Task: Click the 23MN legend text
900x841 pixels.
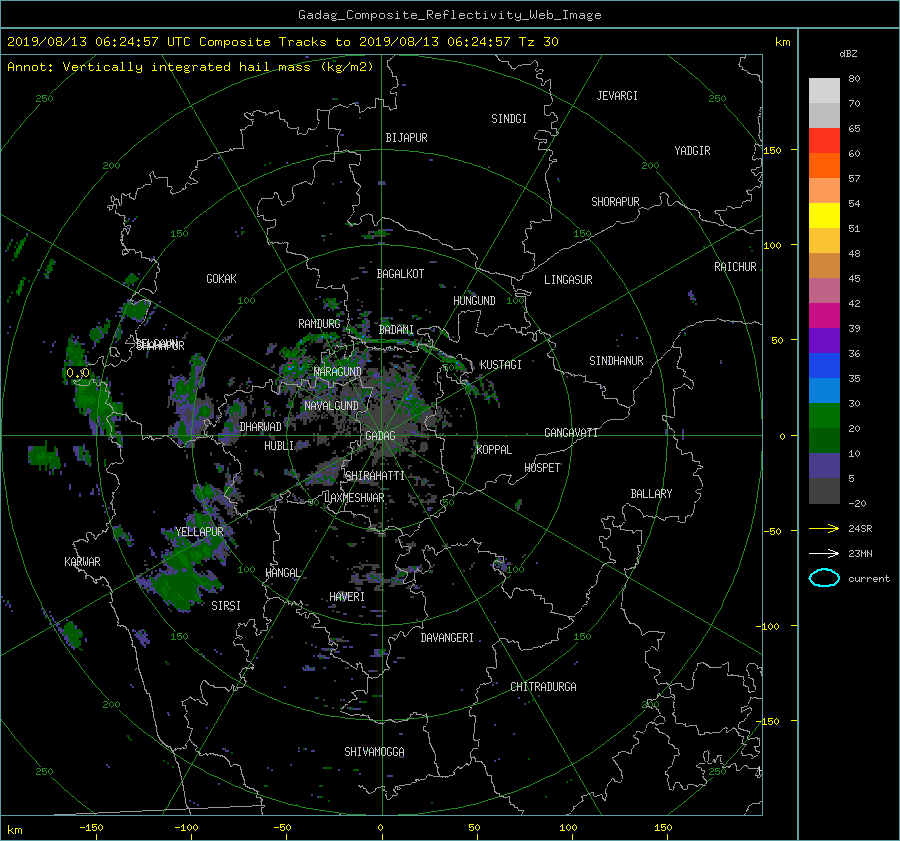Action: pos(860,553)
